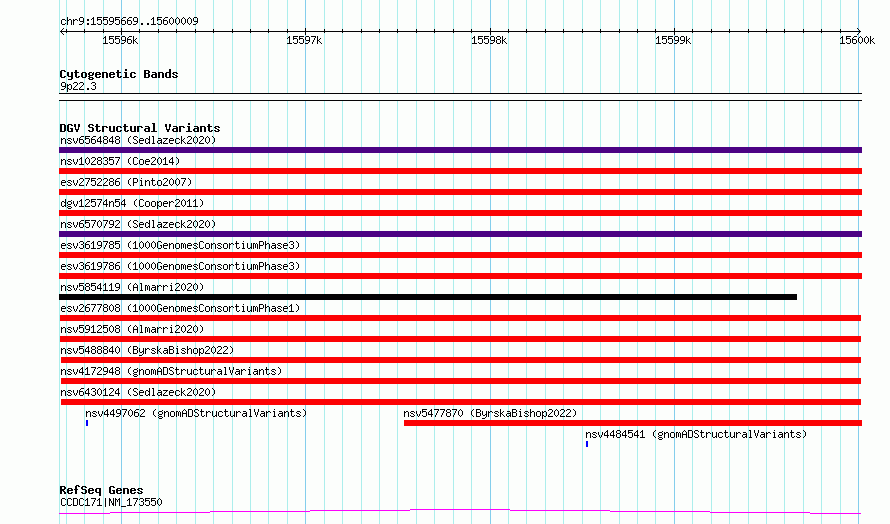Select variant label nsv6564848 (Sedlazeck2020)

[x=138, y=140]
